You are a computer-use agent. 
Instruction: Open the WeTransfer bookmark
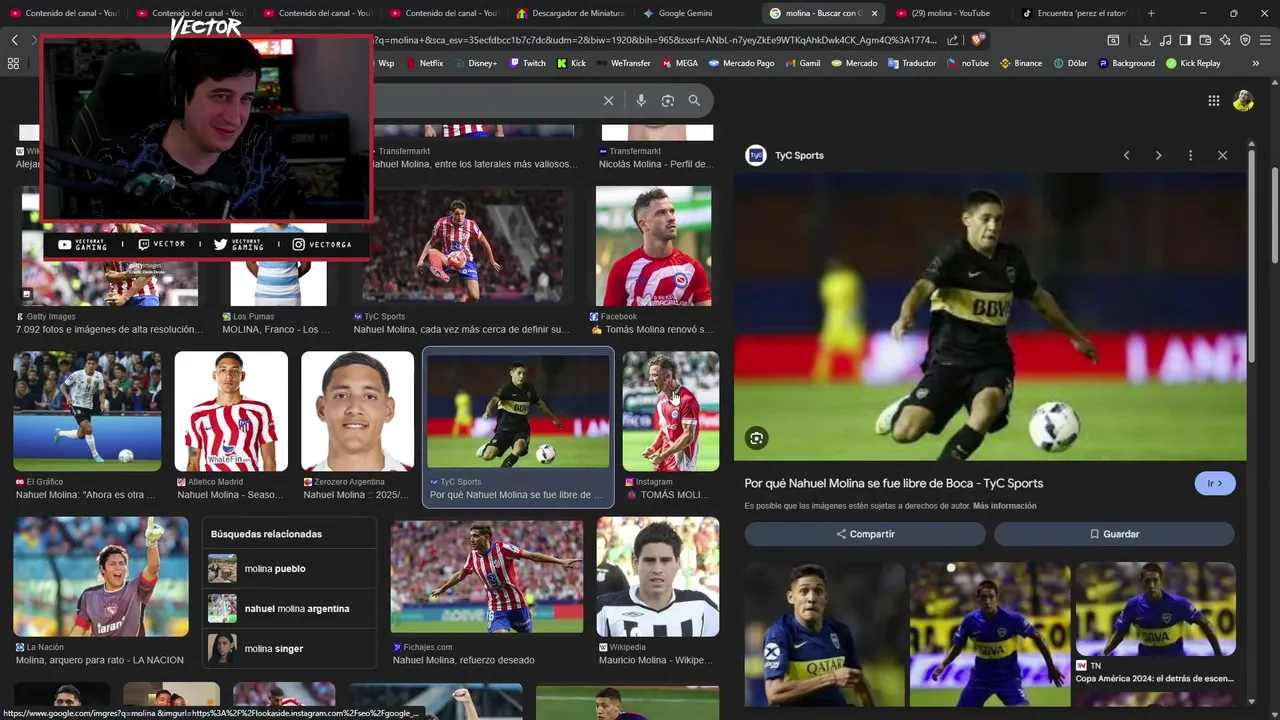coord(623,63)
